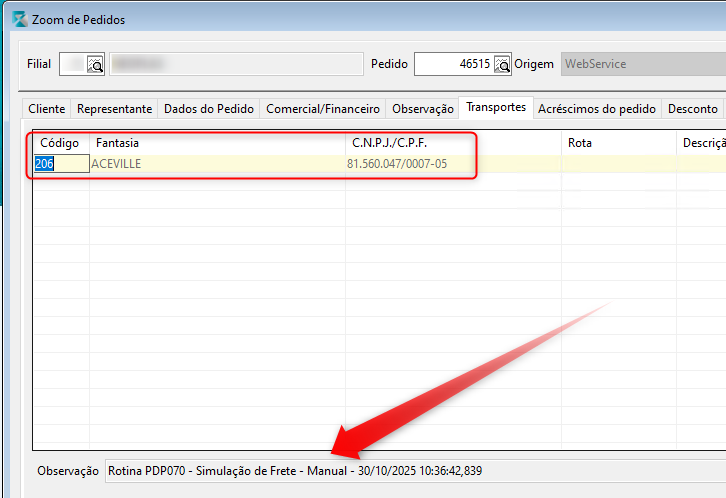Click the C.N.P.J./C.P.F. column header

(x=453, y=143)
